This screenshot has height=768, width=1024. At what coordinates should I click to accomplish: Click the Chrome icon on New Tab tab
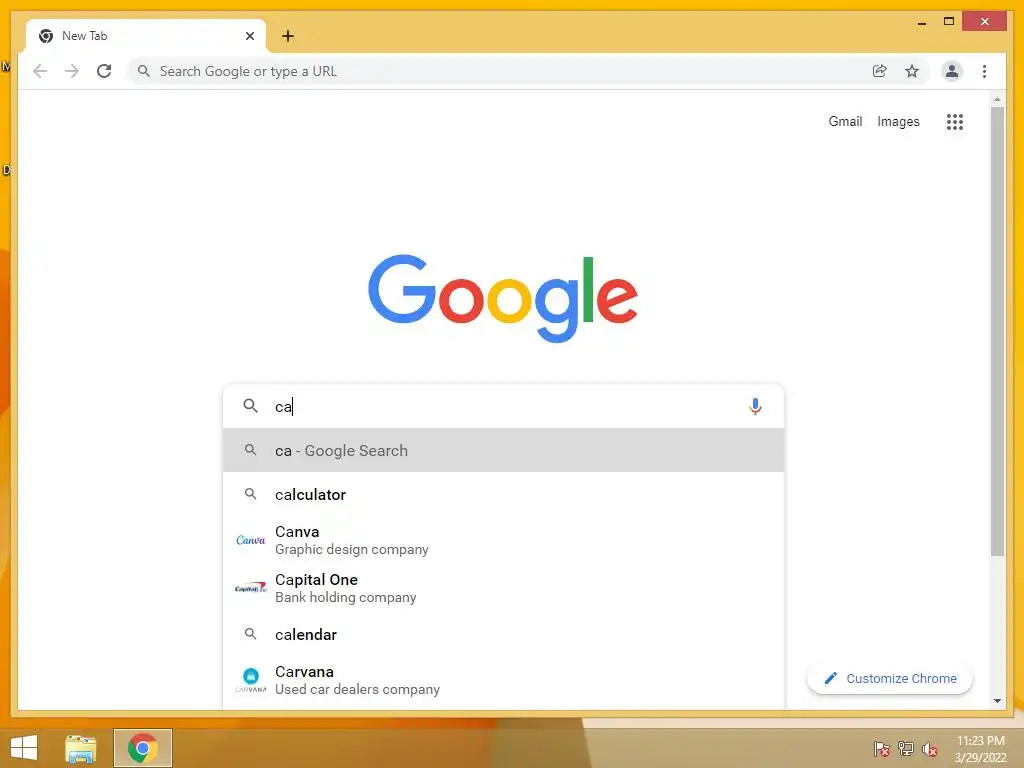coord(46,36)
